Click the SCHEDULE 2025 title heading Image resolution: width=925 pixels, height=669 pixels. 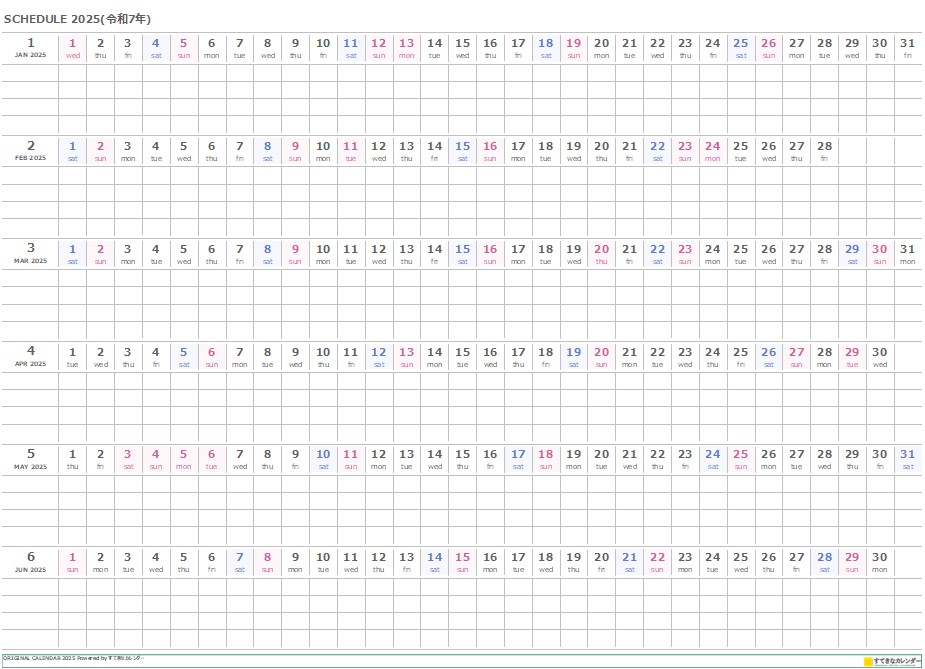click(x=79, y=18)
